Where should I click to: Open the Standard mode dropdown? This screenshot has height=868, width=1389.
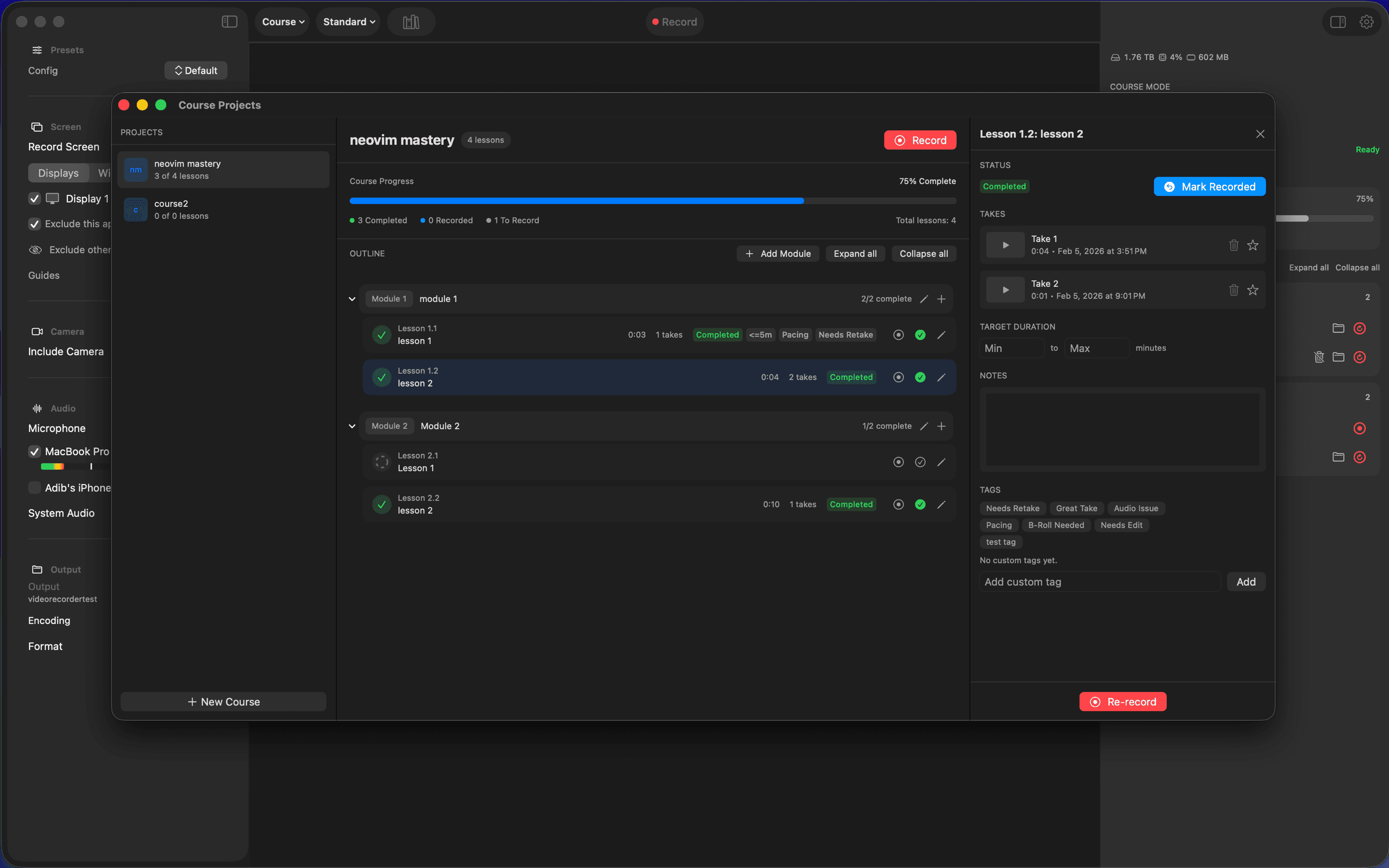(348, 21)
